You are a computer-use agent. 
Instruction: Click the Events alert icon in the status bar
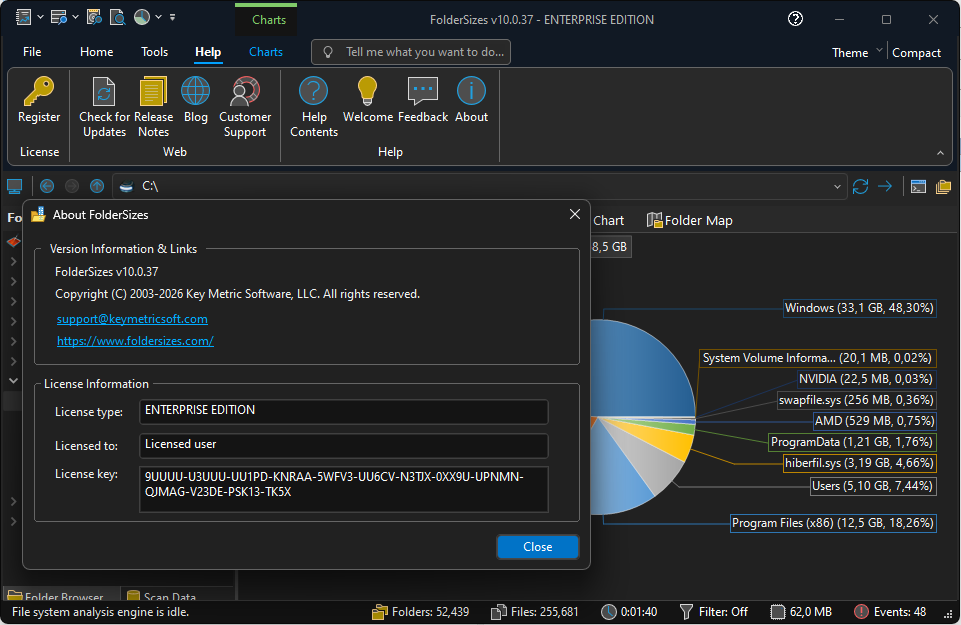pyautogui.click(x=861, y=612)
